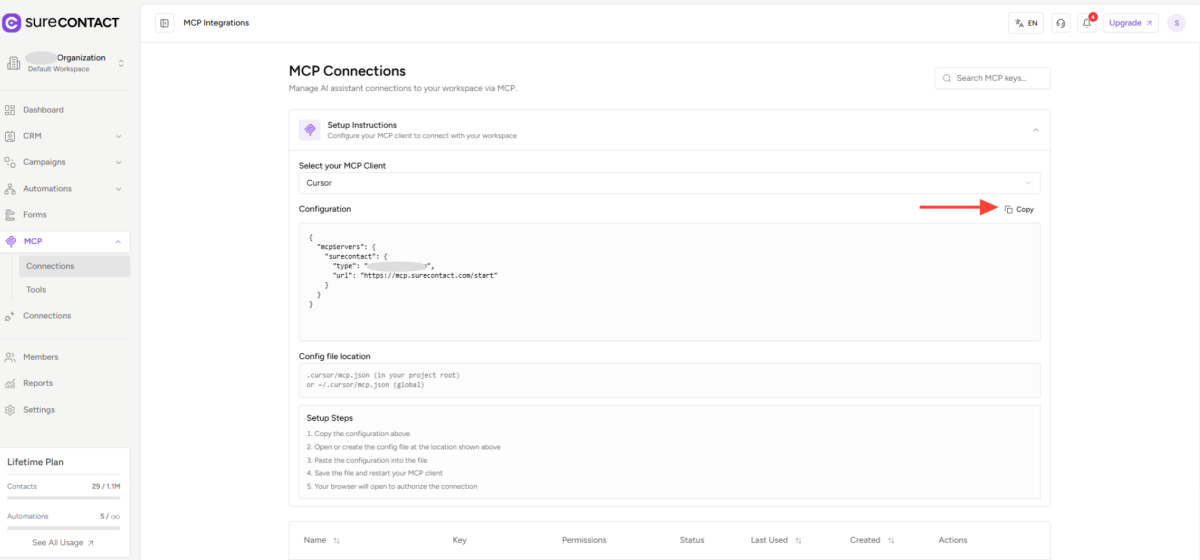
Task: Switch language with the EN button
Action: [x=1026, y=23]
